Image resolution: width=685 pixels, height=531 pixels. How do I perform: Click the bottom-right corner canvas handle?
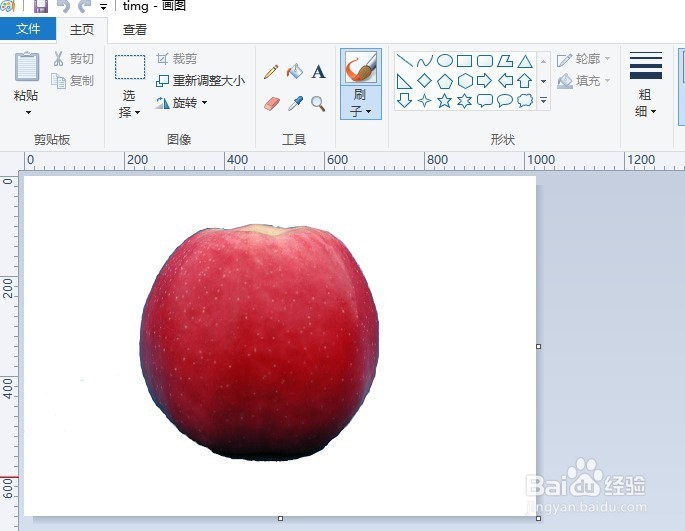(x=539, y=518)
